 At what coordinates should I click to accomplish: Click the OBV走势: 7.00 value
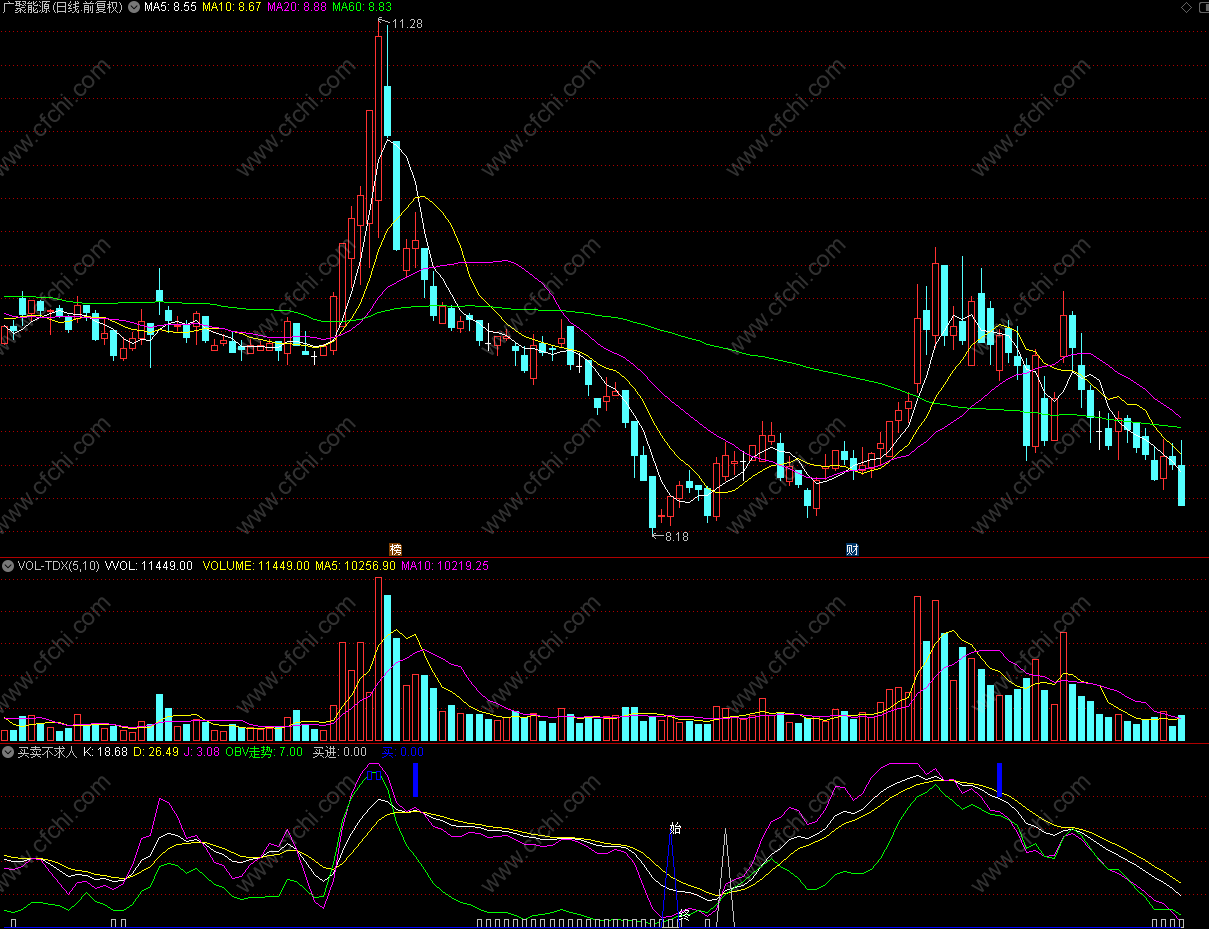pyautogui.click(x=264, y=752)
